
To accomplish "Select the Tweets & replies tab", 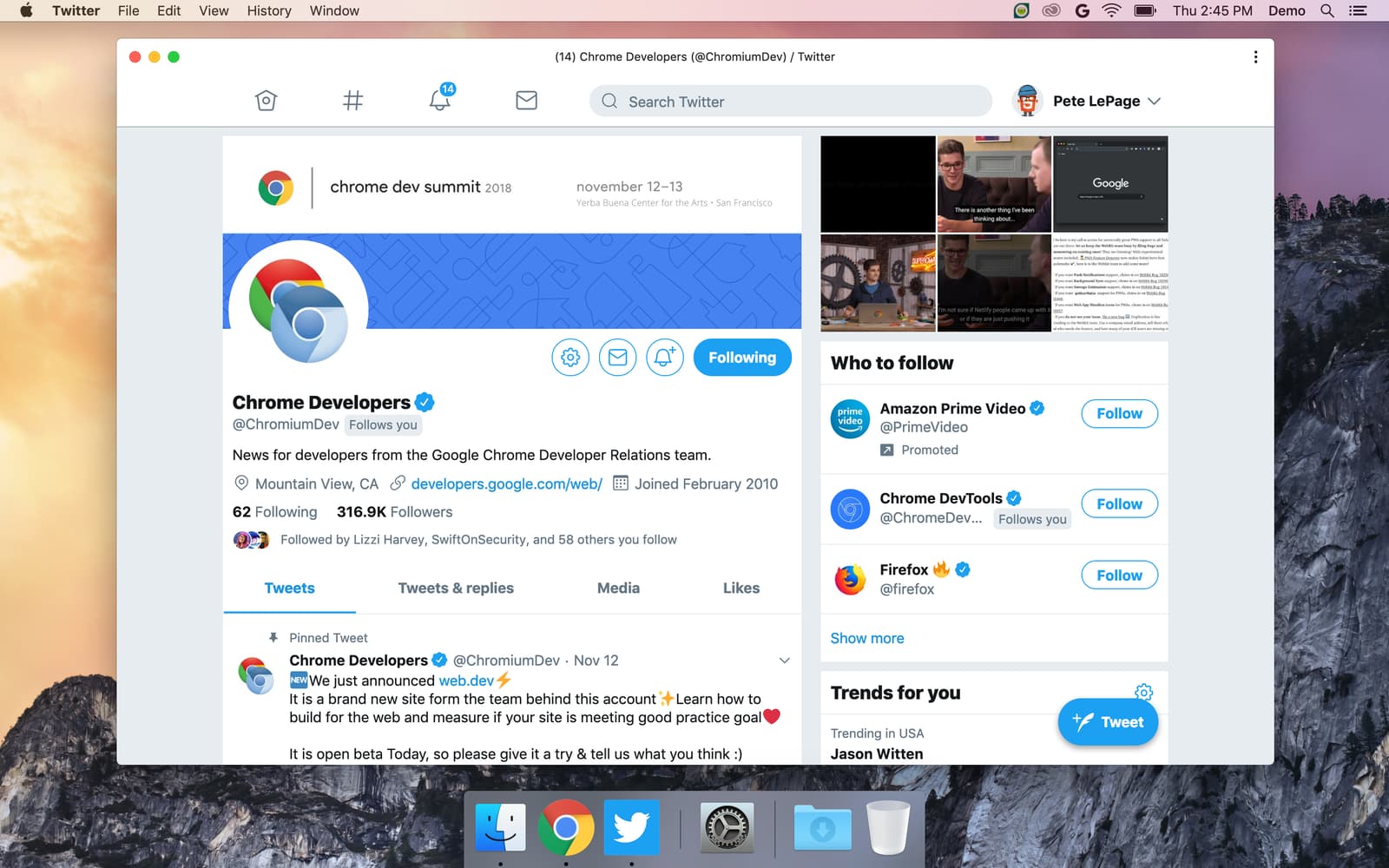I will [x=456, y=588].
